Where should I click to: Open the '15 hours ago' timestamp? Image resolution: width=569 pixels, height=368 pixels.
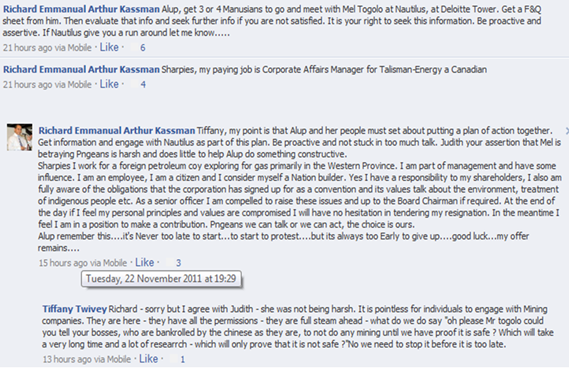63,263
